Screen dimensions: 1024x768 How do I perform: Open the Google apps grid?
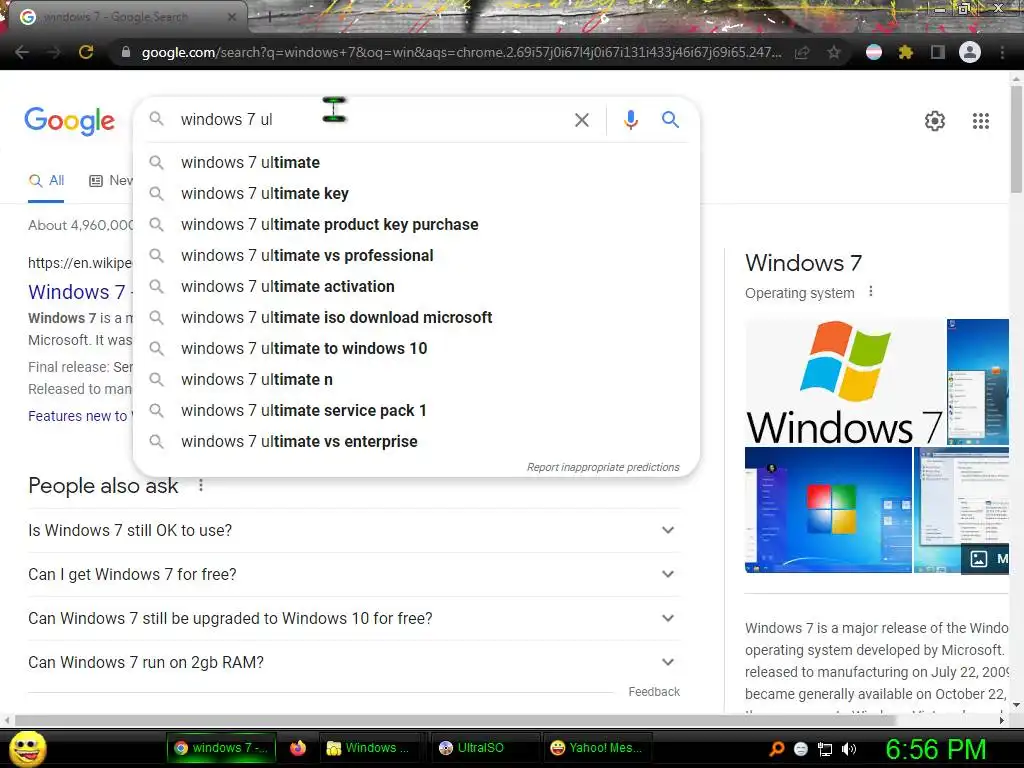[981, 121]
